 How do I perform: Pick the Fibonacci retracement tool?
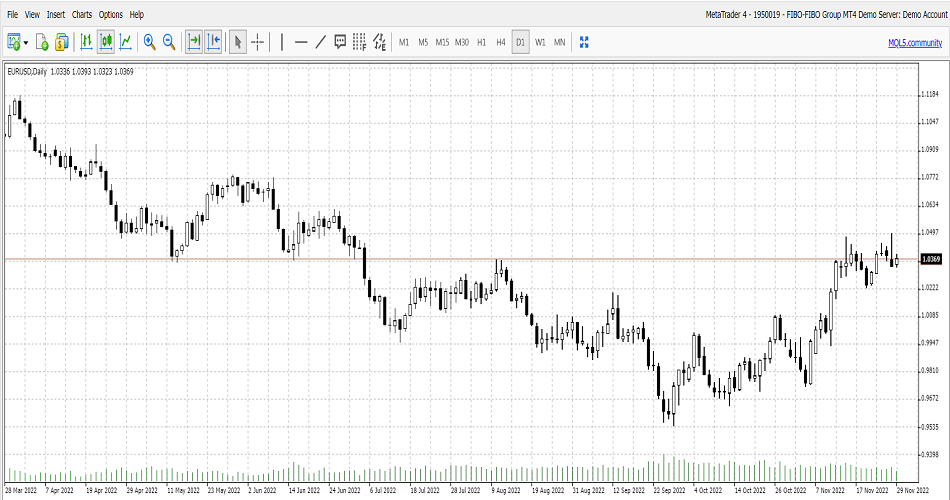point(359,42)
